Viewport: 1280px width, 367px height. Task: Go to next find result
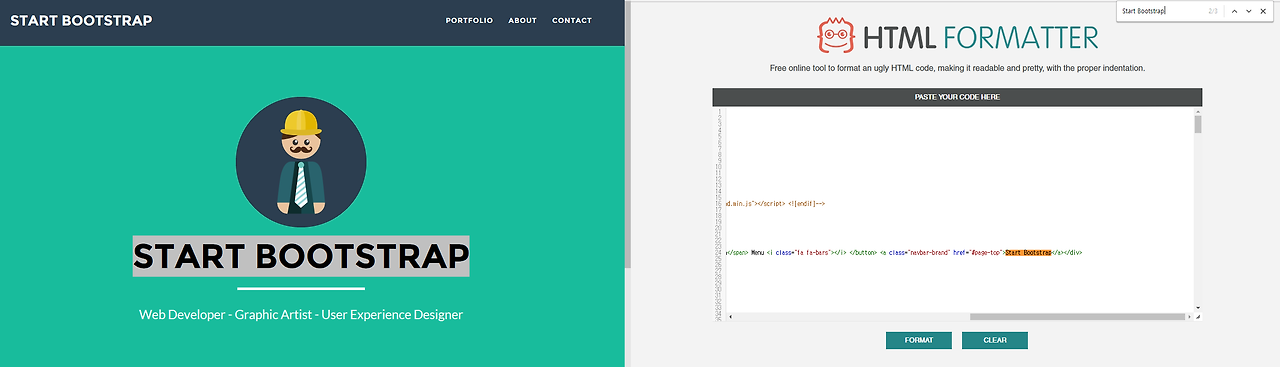(1249, 11)
